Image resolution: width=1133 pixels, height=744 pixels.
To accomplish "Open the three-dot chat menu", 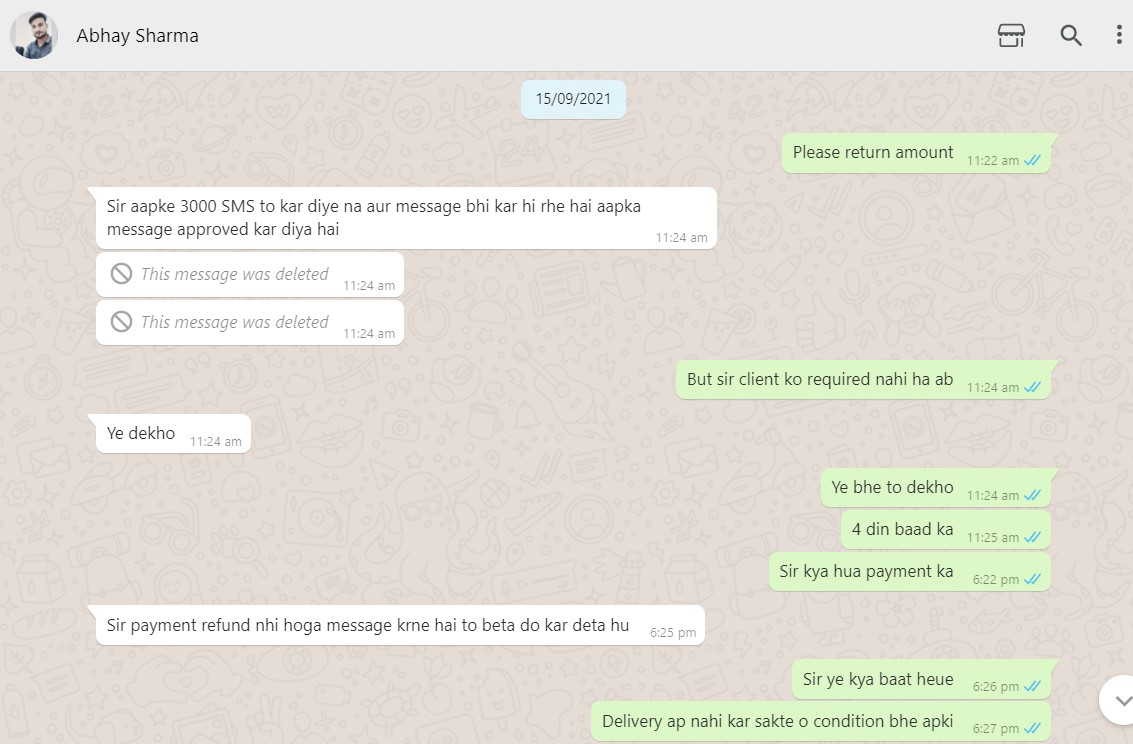I will click(x=1119, y=35).
